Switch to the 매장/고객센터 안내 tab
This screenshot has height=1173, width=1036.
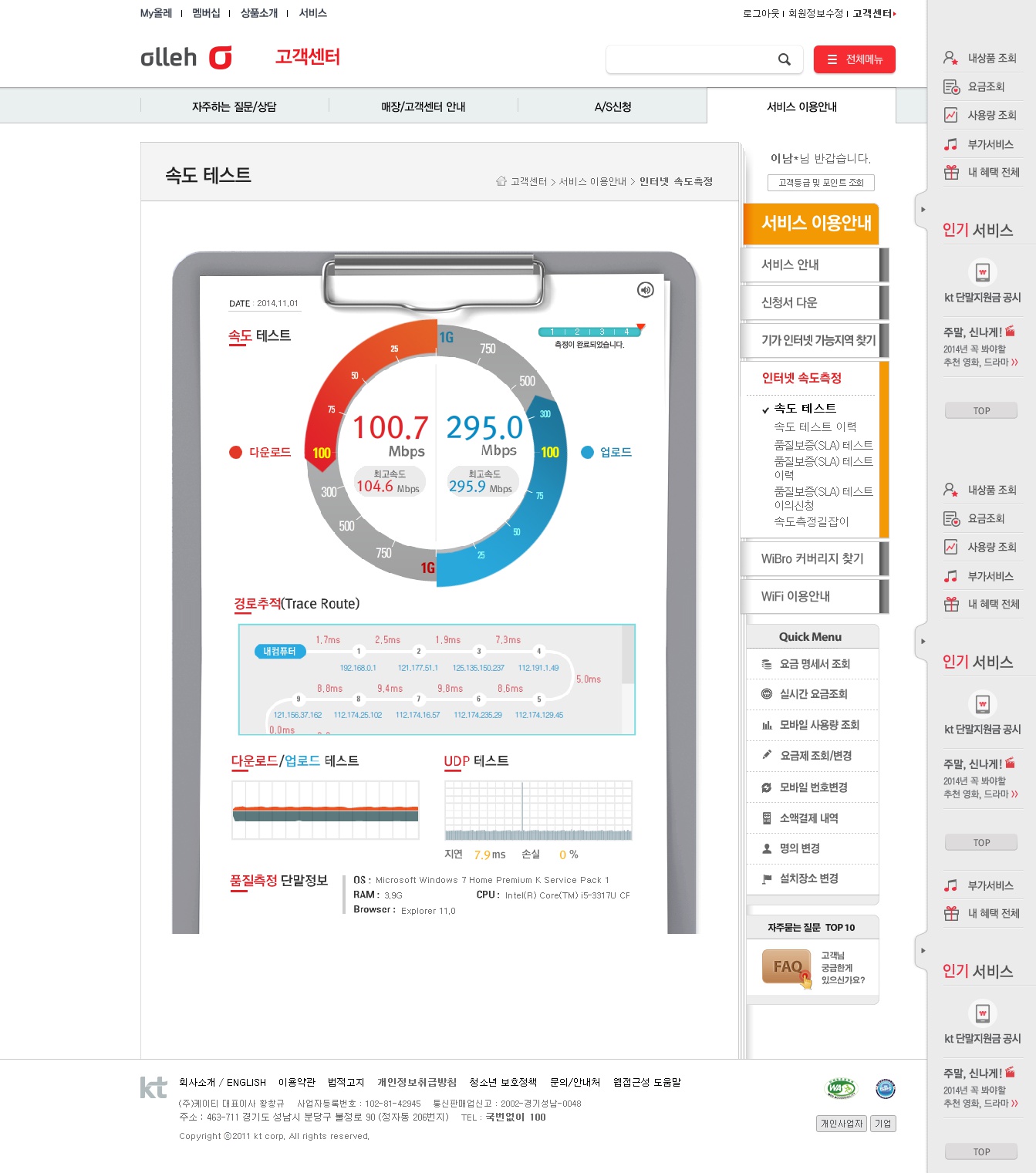424,106
